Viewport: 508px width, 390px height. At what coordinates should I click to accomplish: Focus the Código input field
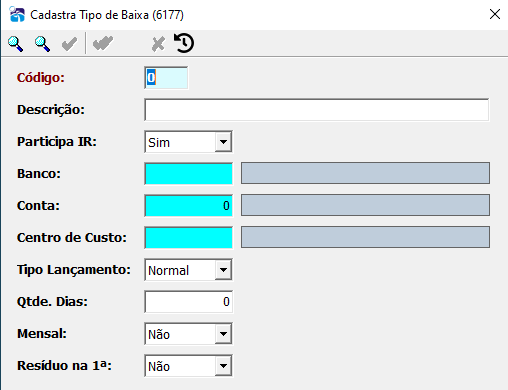click(x=166, y=78)
